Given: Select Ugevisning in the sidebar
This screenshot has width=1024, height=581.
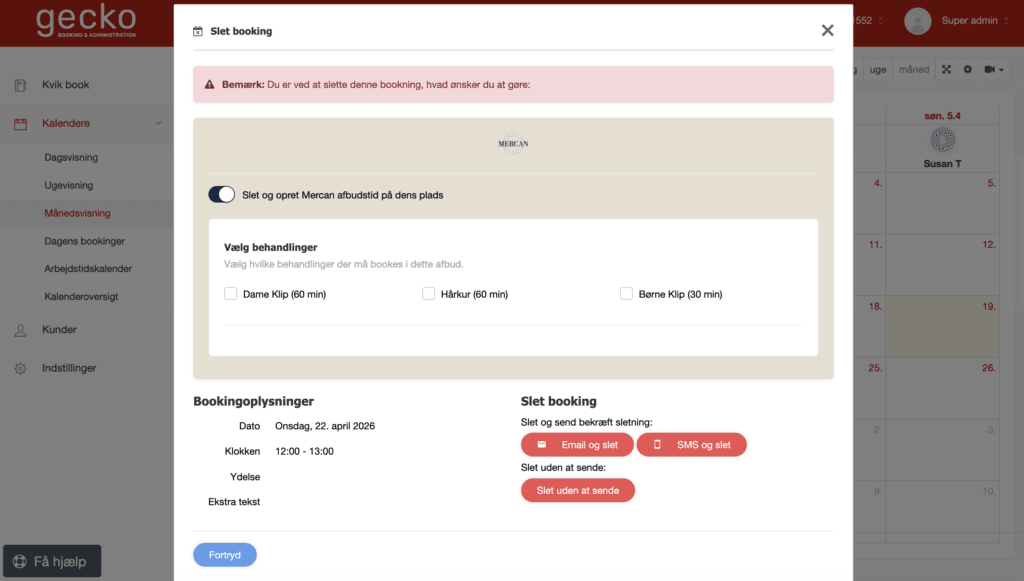Looking at the screenshot, I should [69, 185].
